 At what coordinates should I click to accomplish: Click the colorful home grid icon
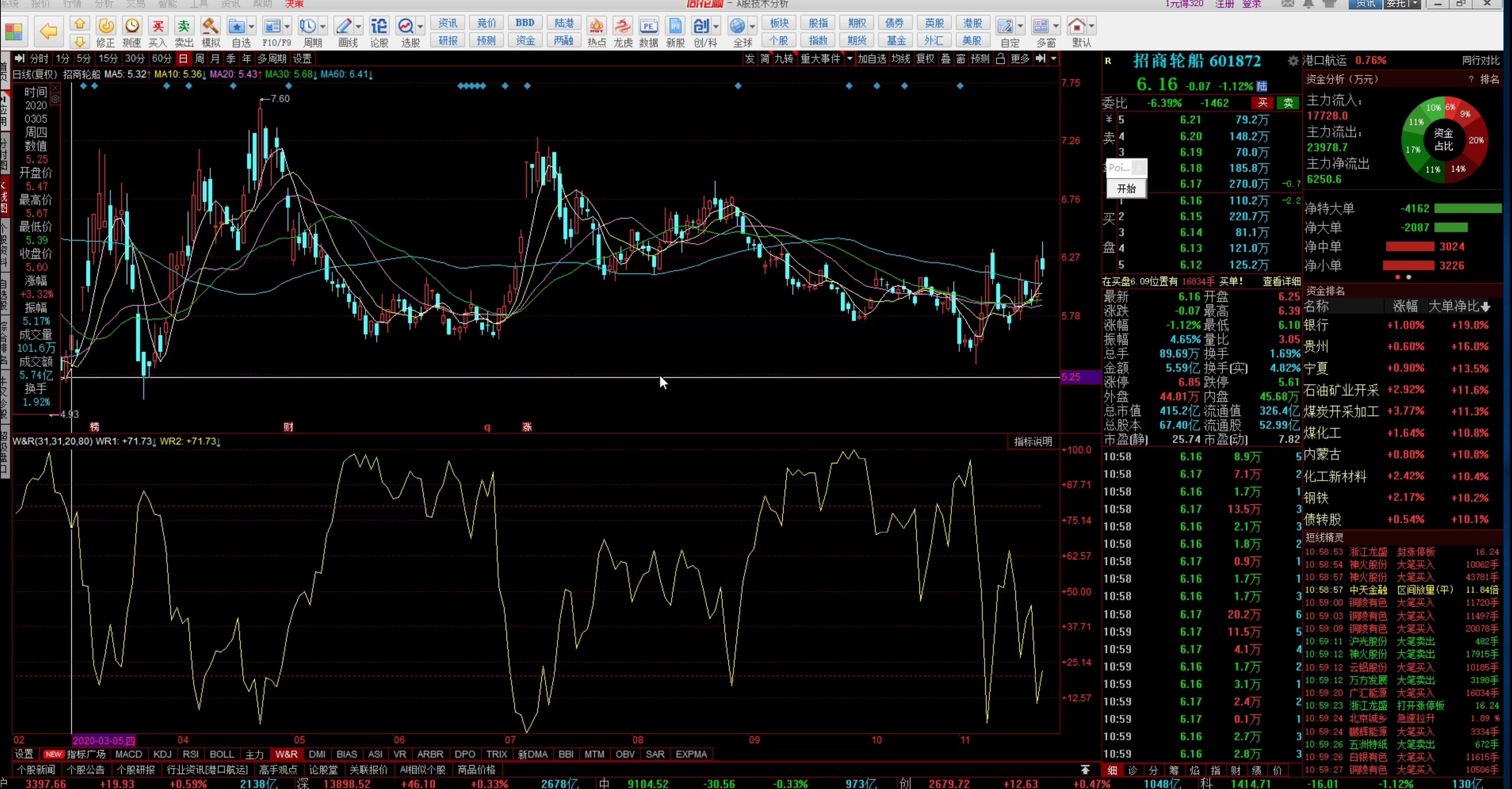(14, 31)
